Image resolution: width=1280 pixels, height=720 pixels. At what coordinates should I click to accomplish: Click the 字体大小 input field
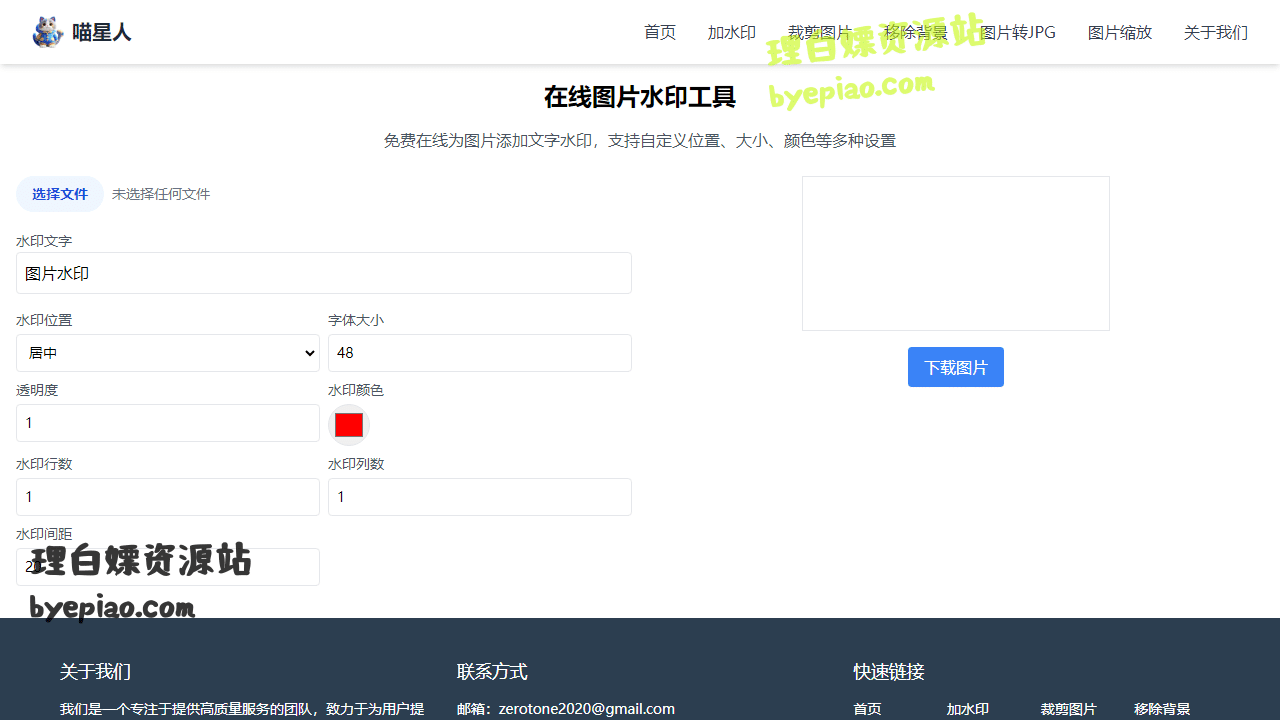point(479,353)
